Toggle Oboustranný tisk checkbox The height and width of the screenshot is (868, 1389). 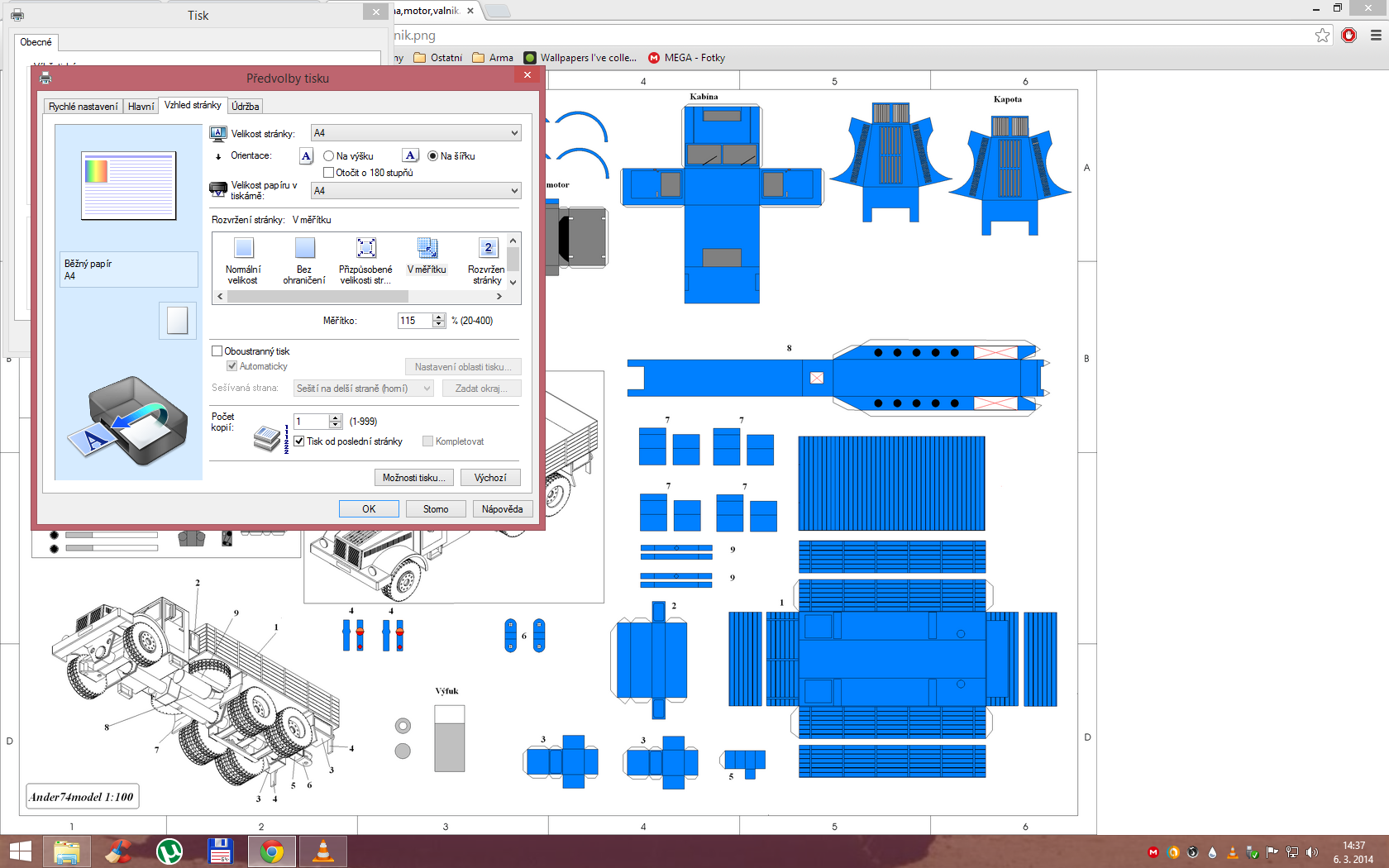tap(217, 351)
